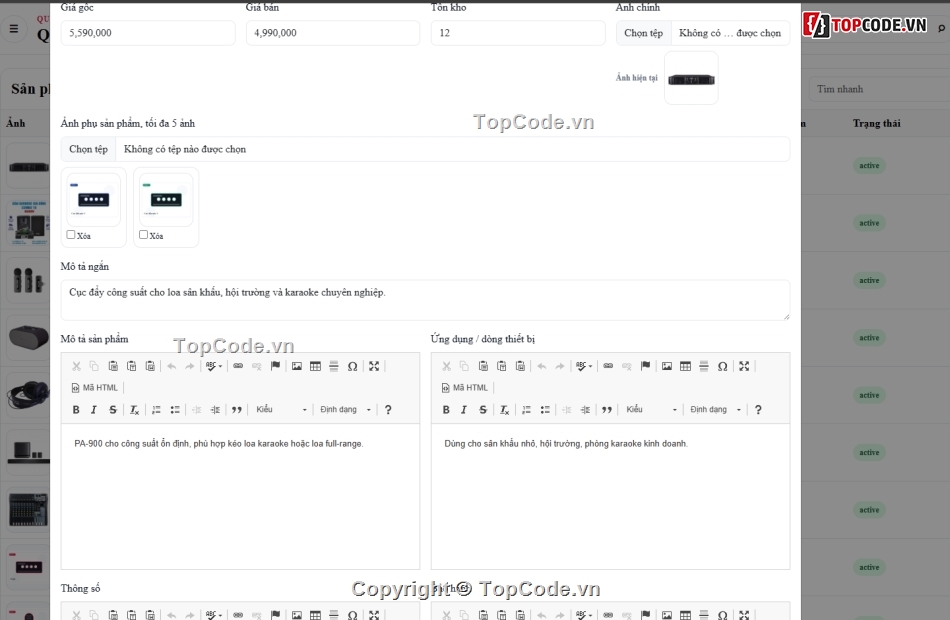Insert special character in Ứng dụng editor

[x=722, y=366]
